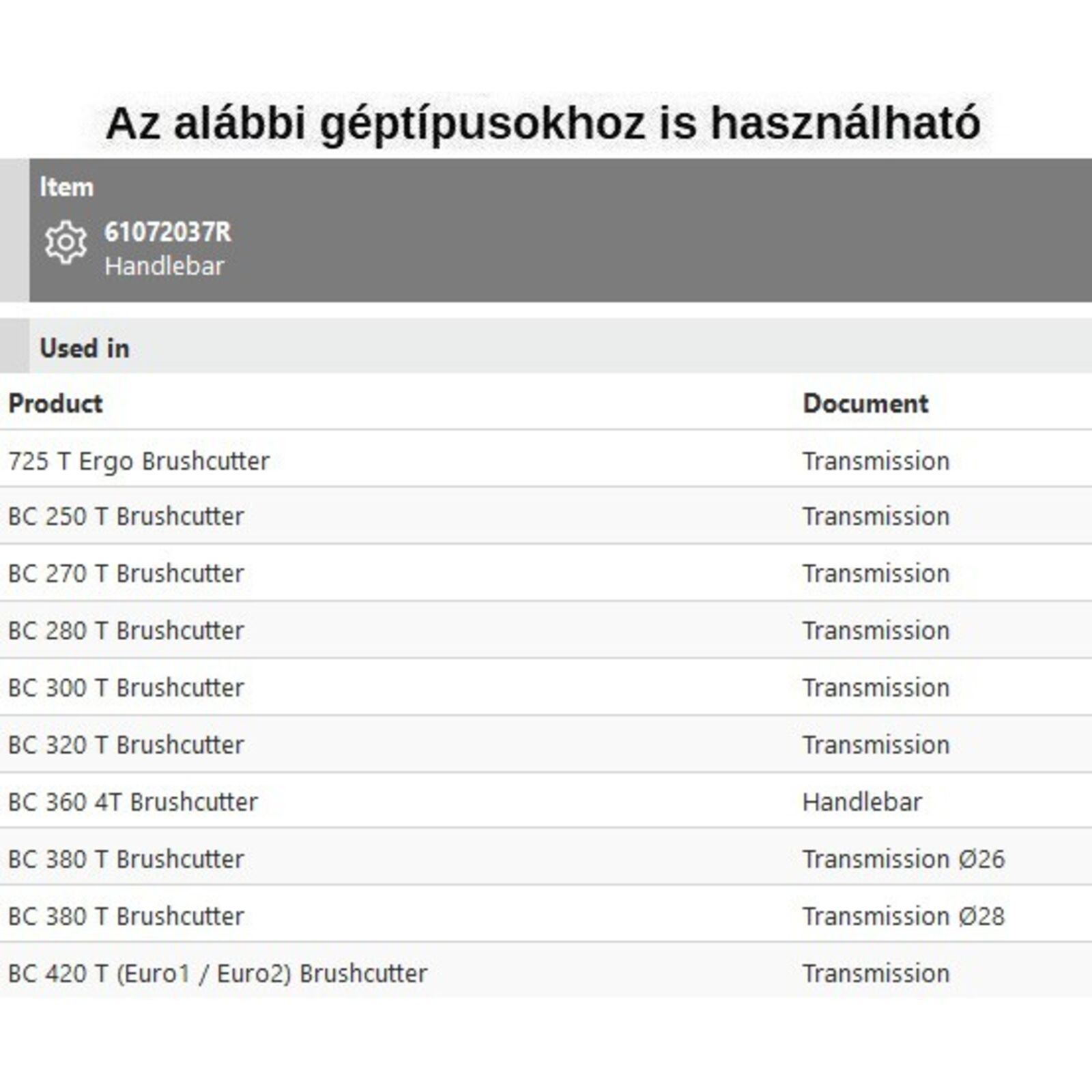Open the BC 320 T Brushcutter entry
1092x1092 pixels.
(x=126, y=745)
